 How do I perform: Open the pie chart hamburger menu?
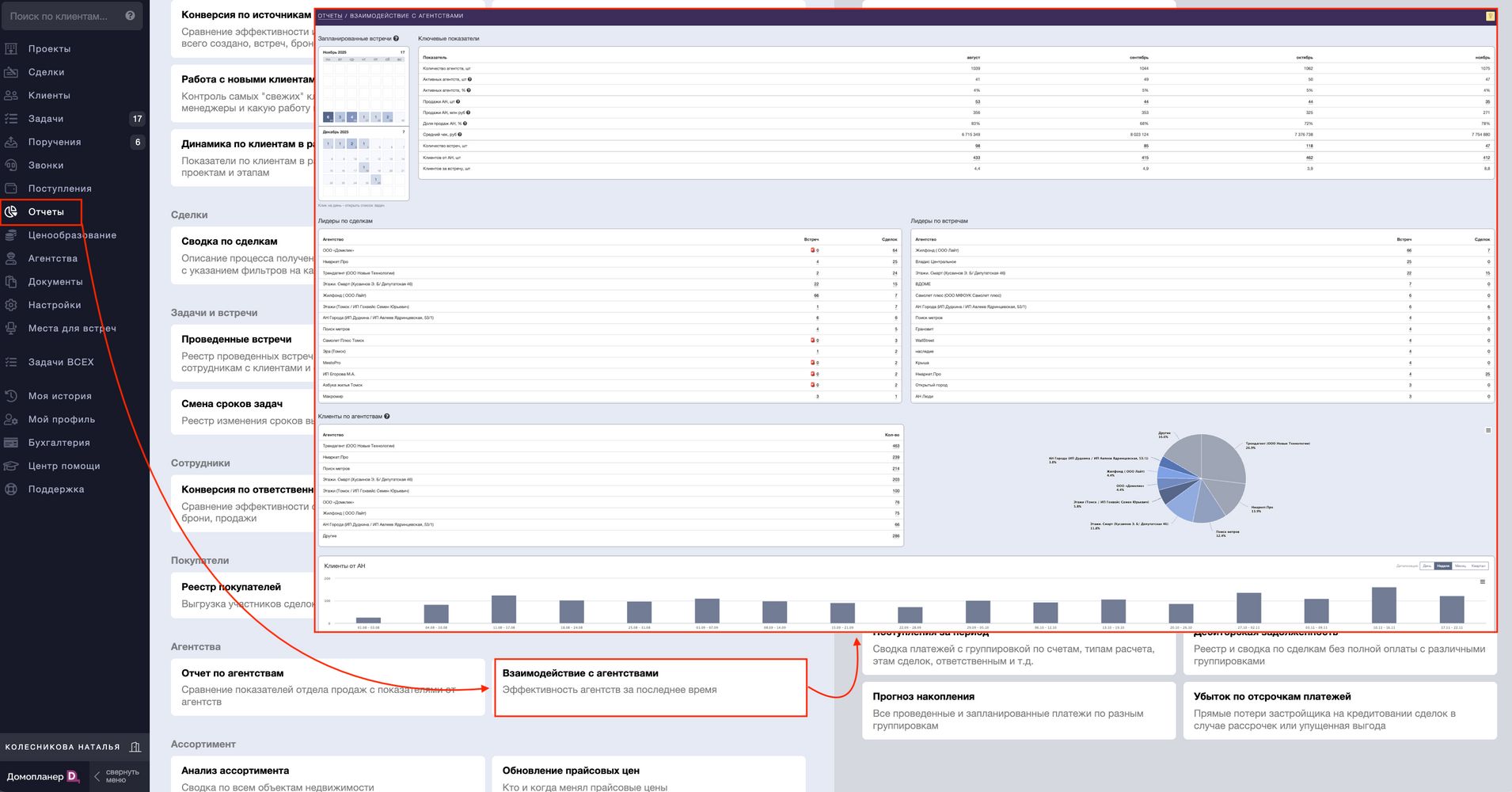click(1488, 431)
